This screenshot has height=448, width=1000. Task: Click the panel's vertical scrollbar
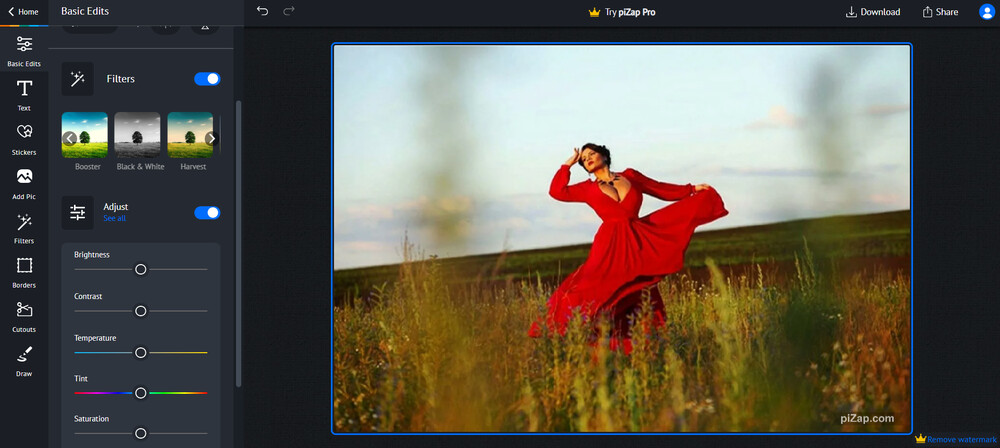pos(239,243)
